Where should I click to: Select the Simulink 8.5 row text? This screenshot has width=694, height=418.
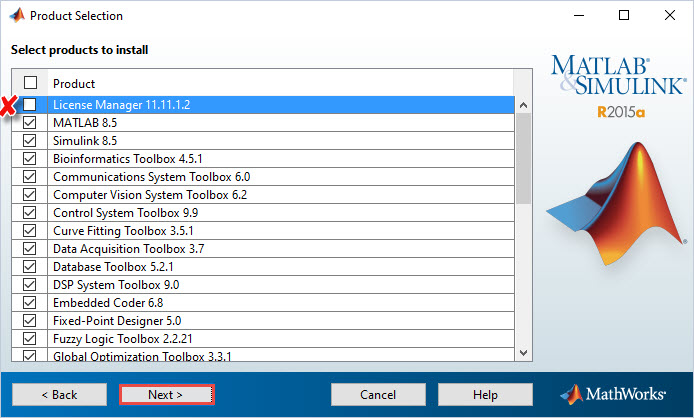[85, 141]
